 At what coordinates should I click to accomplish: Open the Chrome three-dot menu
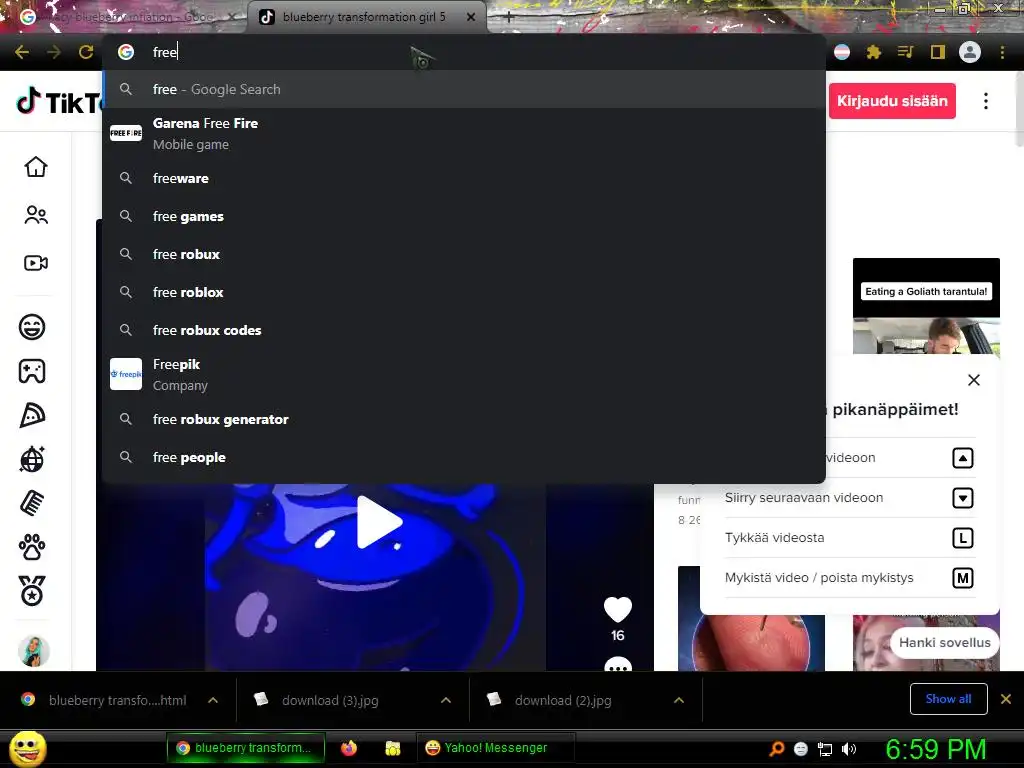click(x=1002, y=52)
